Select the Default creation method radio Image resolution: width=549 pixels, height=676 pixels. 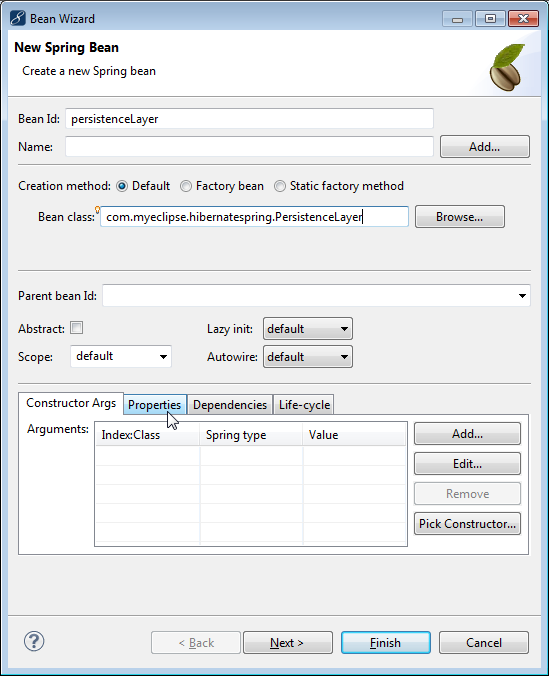[122, 186]
